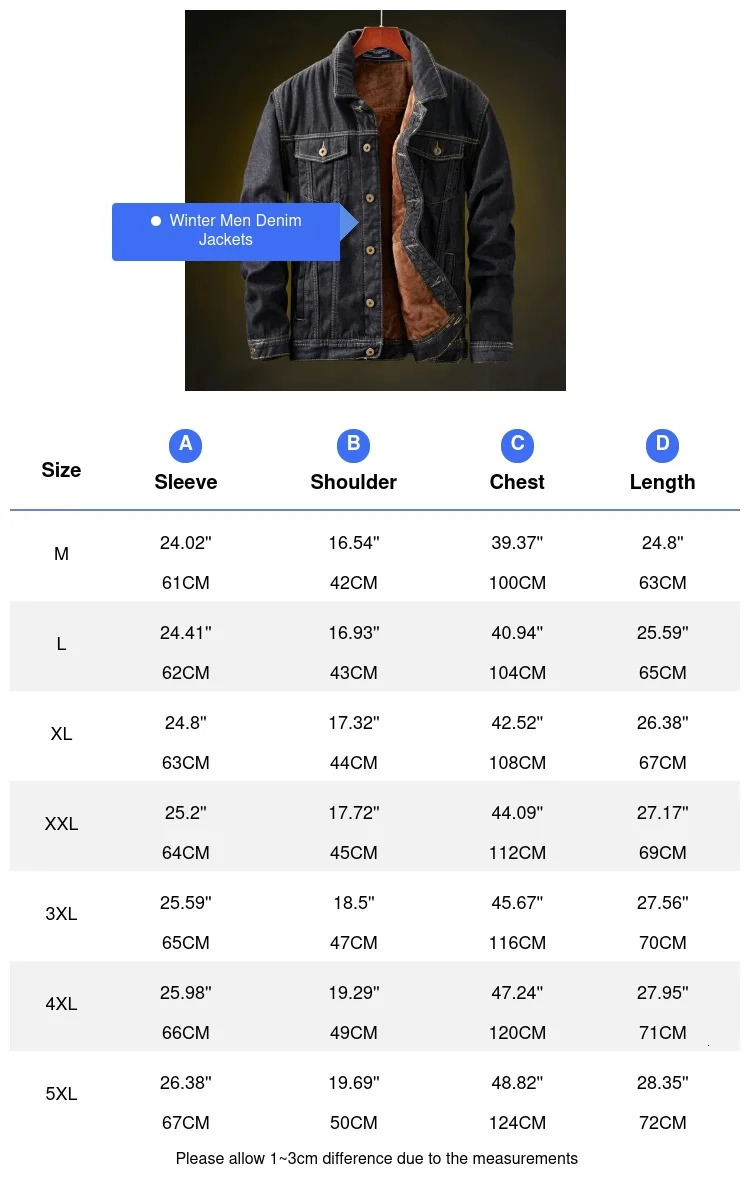750x1200 pixels.
Task: Select the Sleeve column header
Action: click(x=186, y=482)
